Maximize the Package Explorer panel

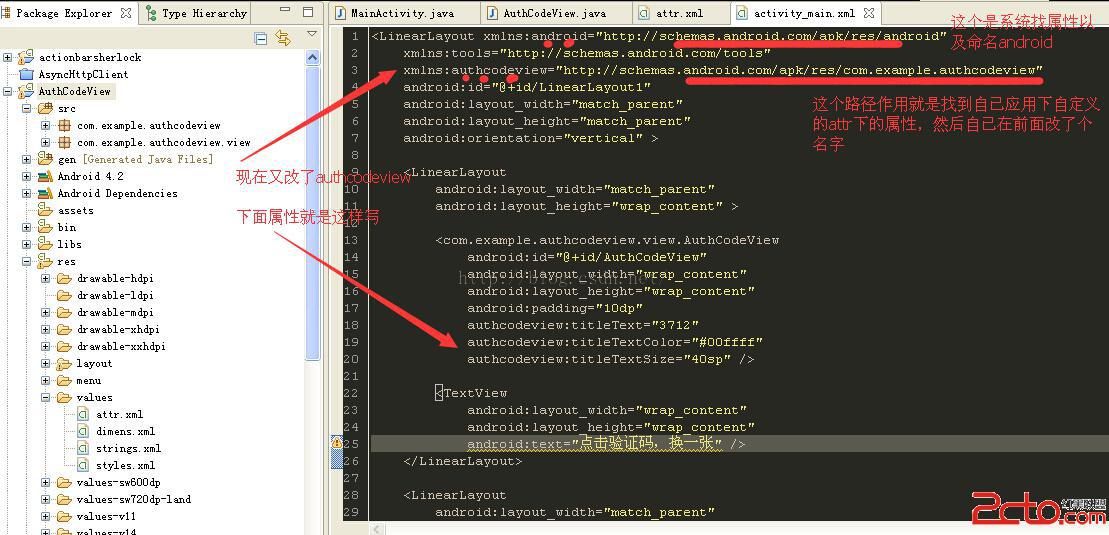point(308,12)
